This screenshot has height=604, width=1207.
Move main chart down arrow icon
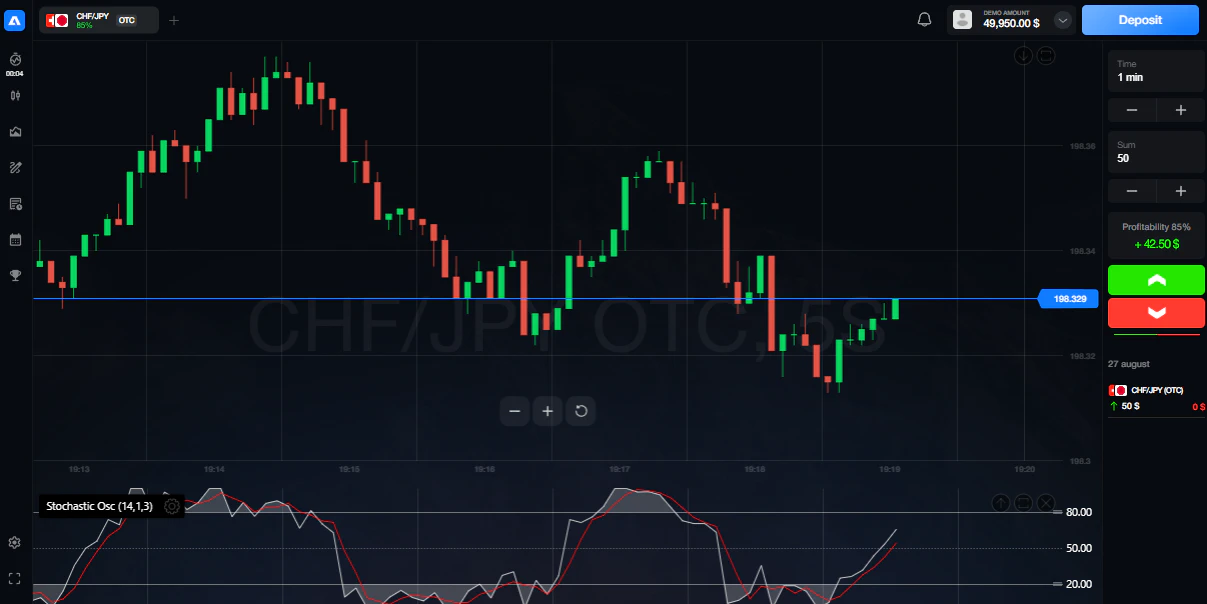click(1023, 56)
